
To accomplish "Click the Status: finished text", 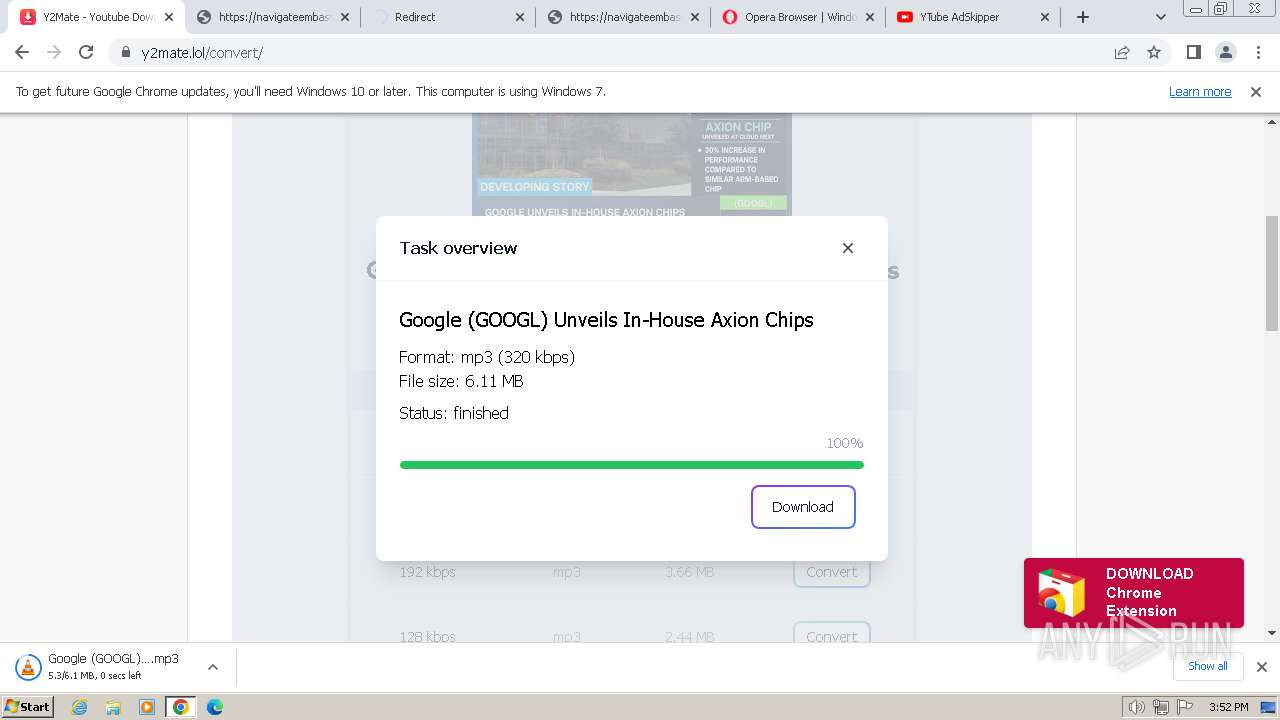I will (x=454, y=413).
